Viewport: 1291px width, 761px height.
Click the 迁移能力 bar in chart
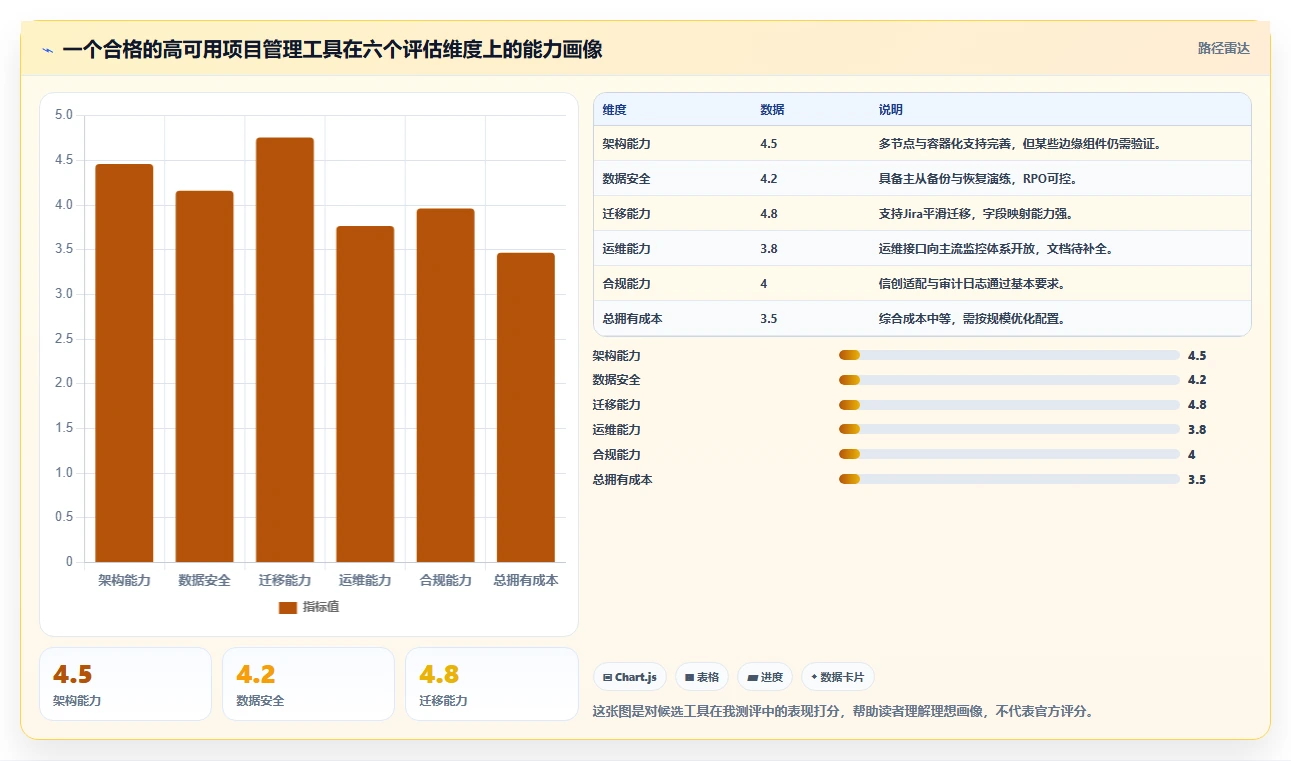coord(285,350)
